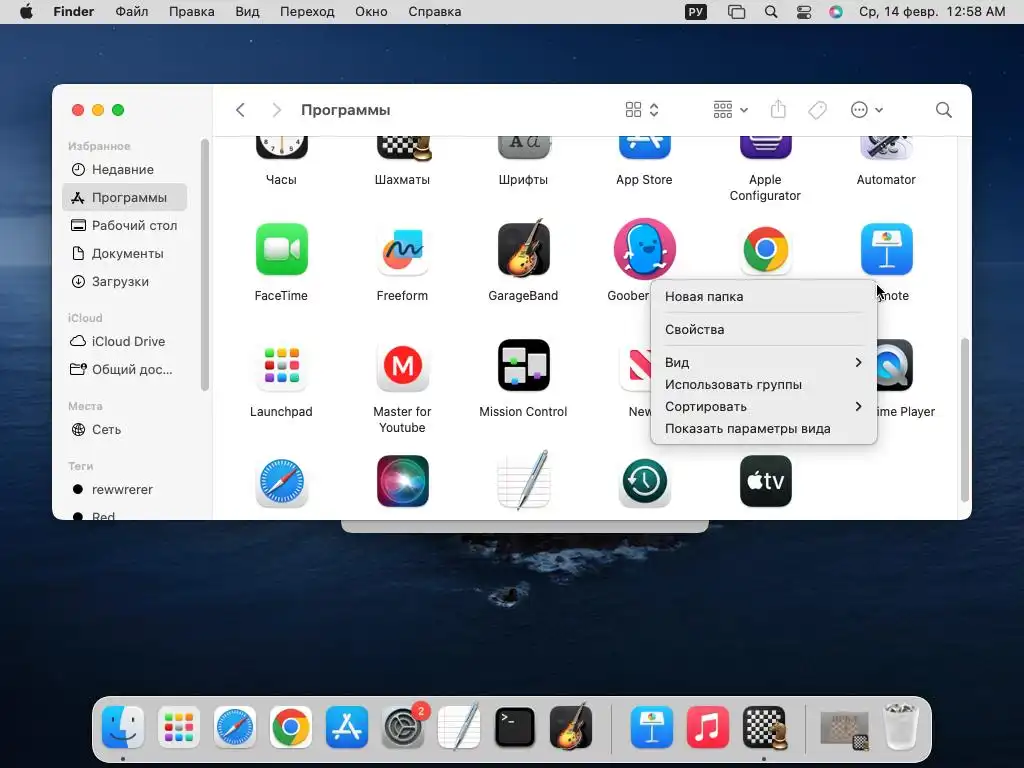
Task: Select the rewwrerer tag
Action: pyautogui.click(x=125, y=490)
